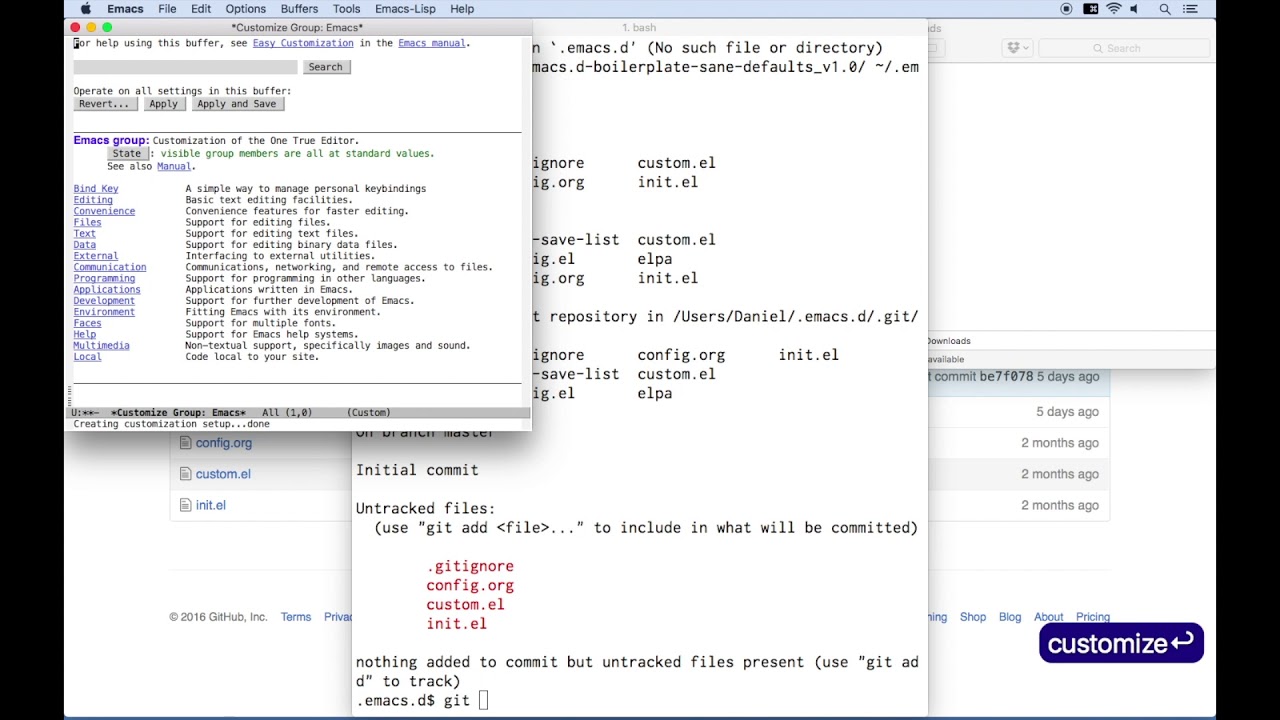This screenshot has height=720, width=1280.
Task: Open the Applications customization group
Action: [107, 289]
